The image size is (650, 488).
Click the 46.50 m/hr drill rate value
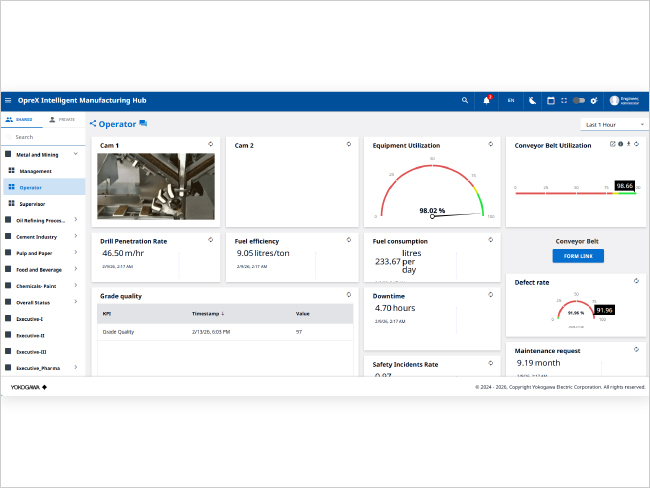coord(123,253)
